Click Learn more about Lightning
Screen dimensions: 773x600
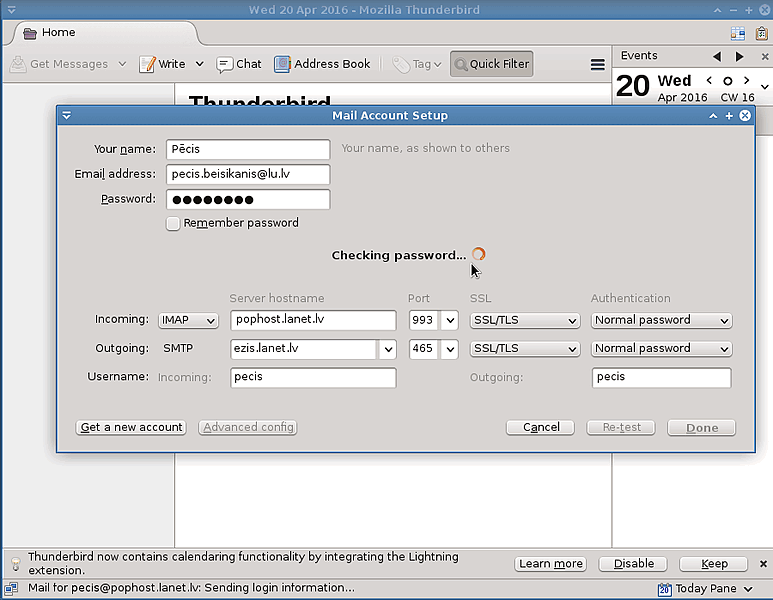tap(550, 564)
